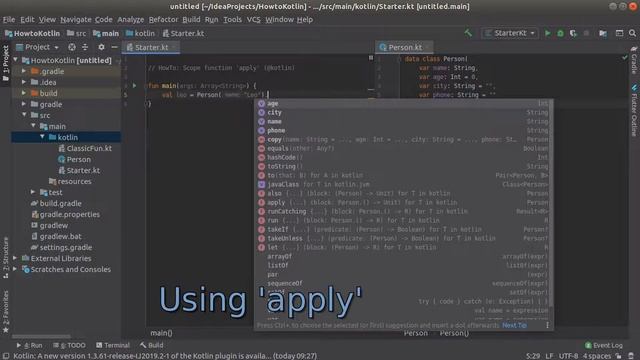Expand External Libraries node
Screen dimensions: 640x360
[15, 258]
